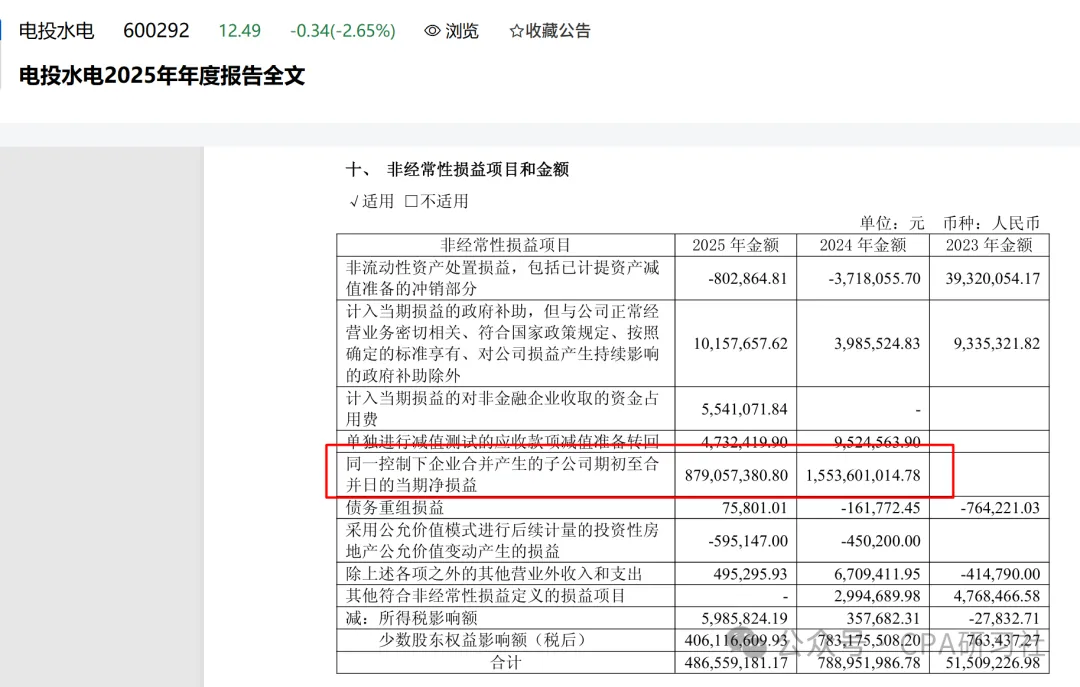Click the amount 6,709,411.95
The width and height of the screenshot is (1080, 687).
tap(878, 574)
